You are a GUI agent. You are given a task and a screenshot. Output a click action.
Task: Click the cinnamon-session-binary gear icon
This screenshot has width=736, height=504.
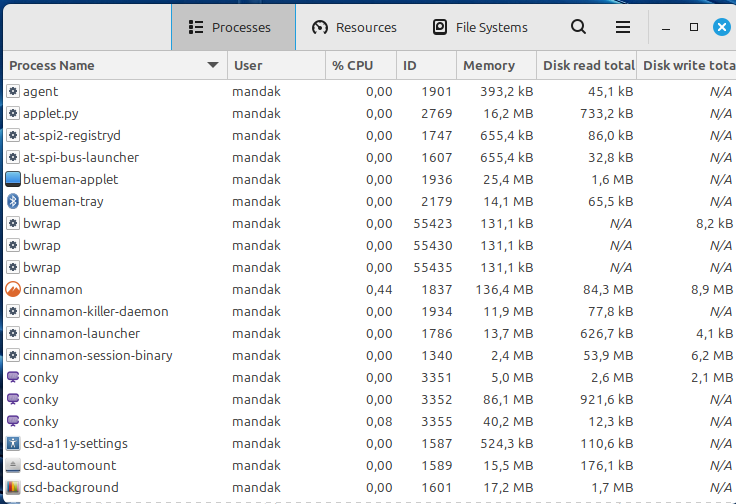(x=13, y=355)
